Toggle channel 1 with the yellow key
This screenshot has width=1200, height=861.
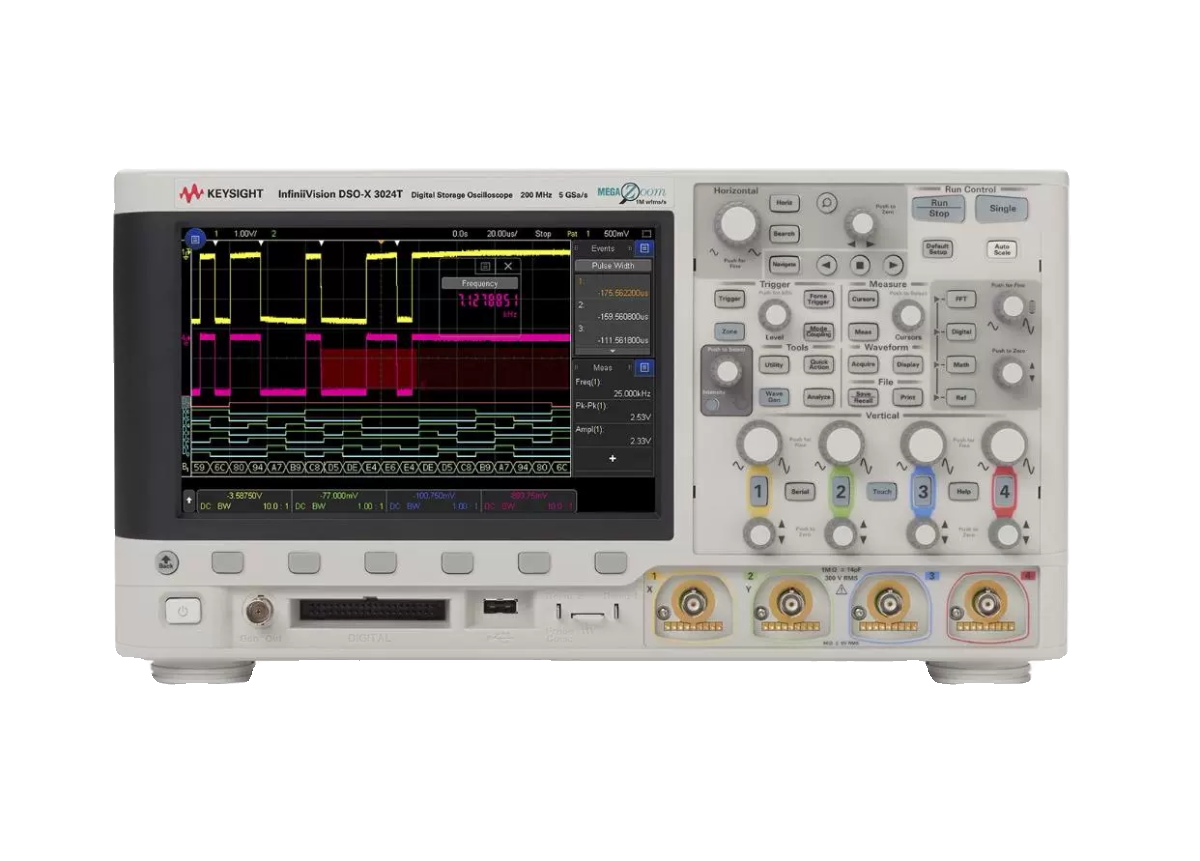[759, 491]
